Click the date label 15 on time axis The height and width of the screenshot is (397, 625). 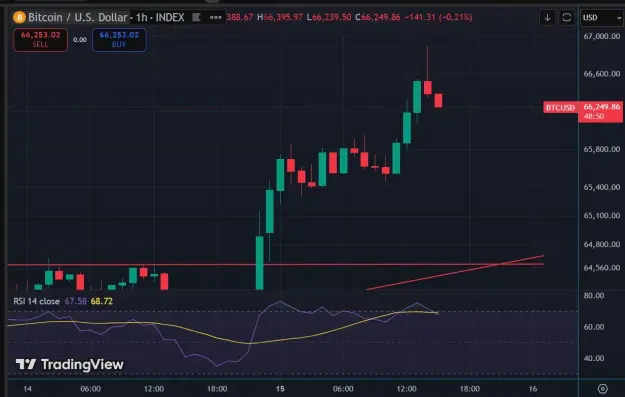pos(280,389)
